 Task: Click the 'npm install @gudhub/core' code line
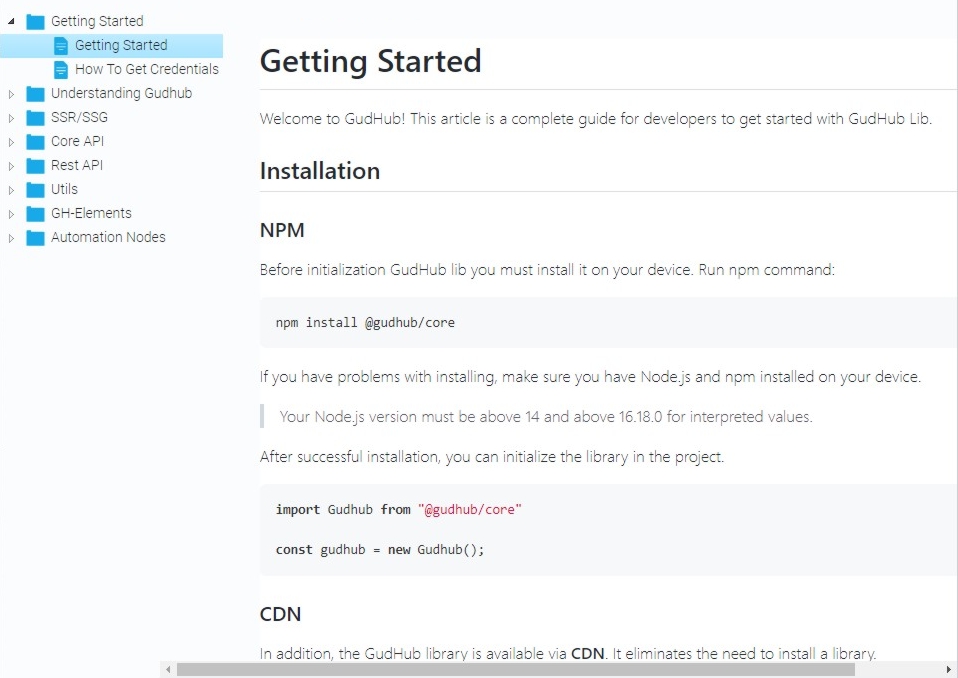point(365,323)
